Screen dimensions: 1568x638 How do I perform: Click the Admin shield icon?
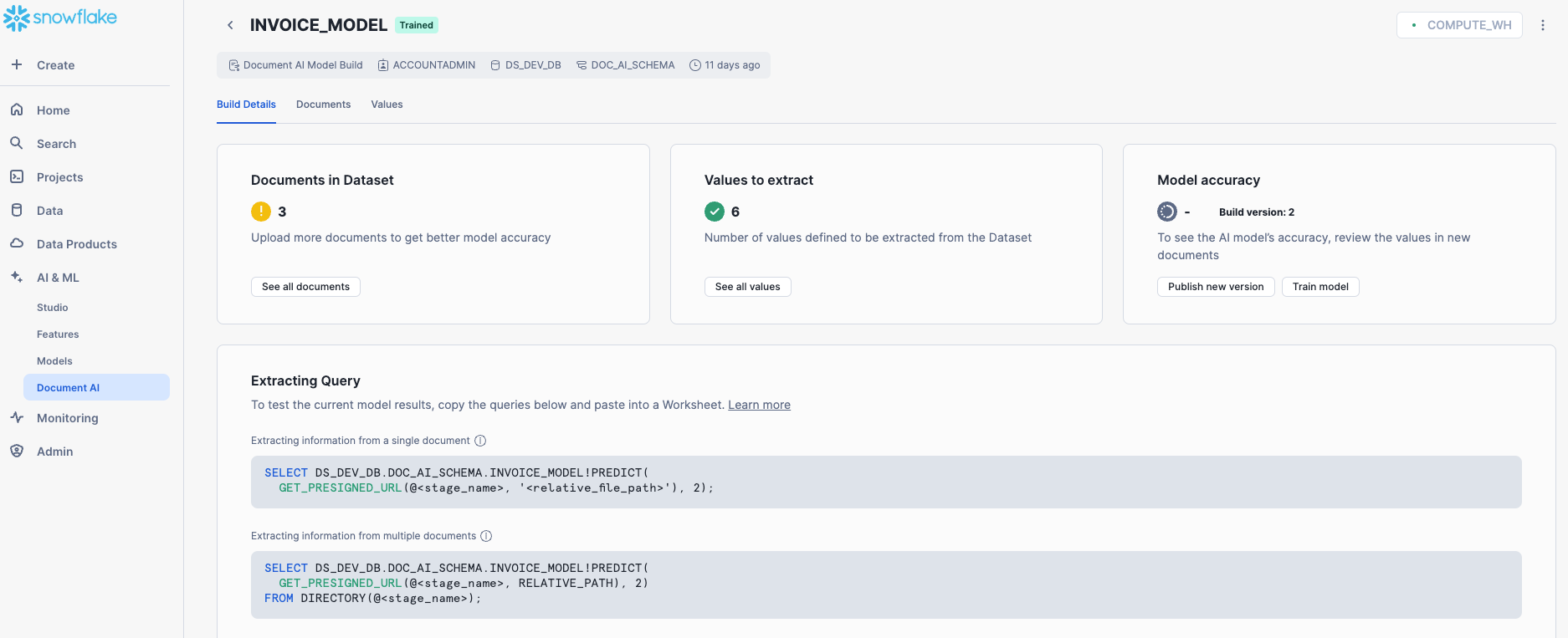tap(17, 451)
